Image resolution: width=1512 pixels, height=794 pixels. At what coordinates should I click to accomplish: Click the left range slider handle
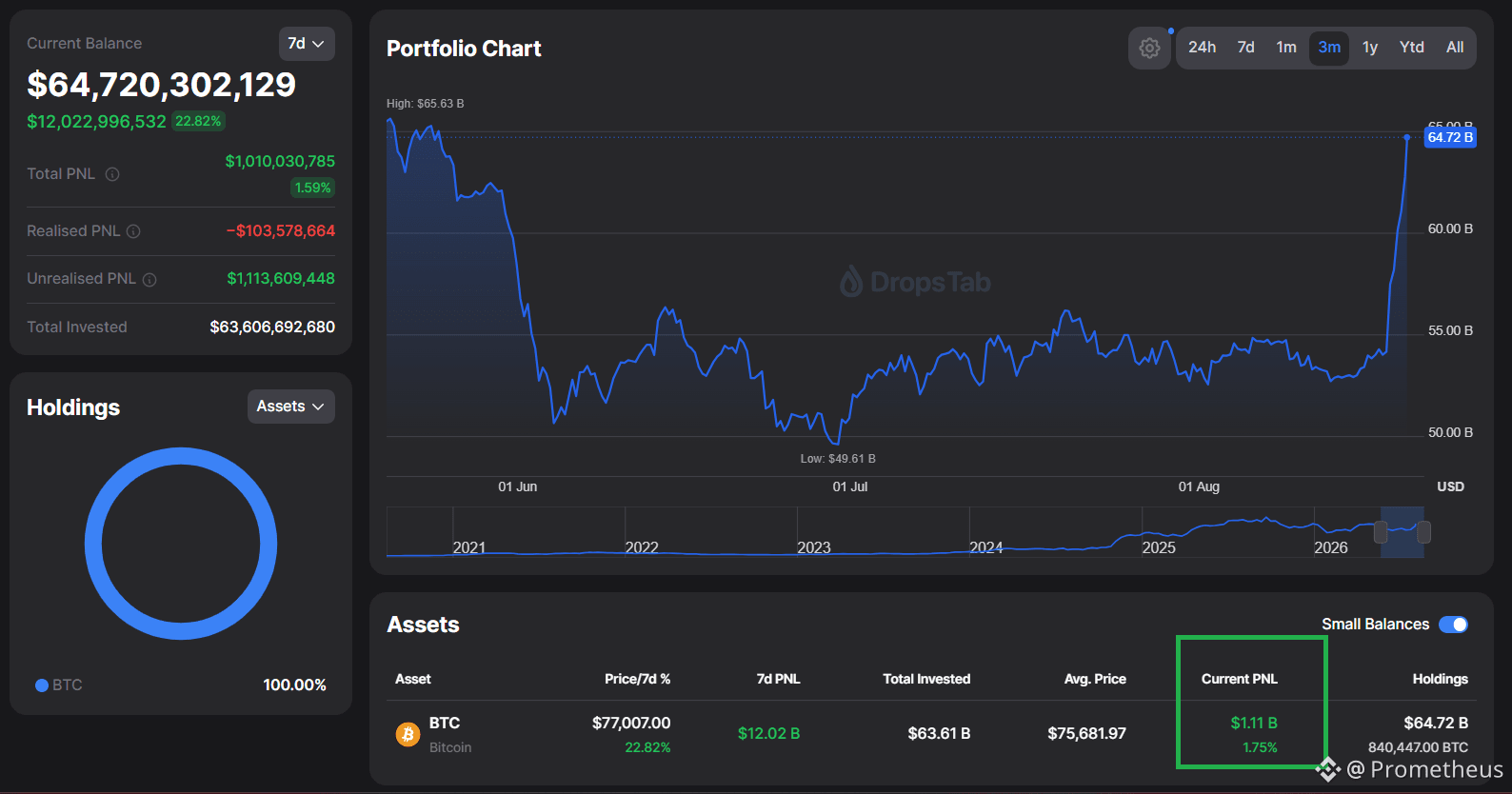click(x=1381, y=532)
